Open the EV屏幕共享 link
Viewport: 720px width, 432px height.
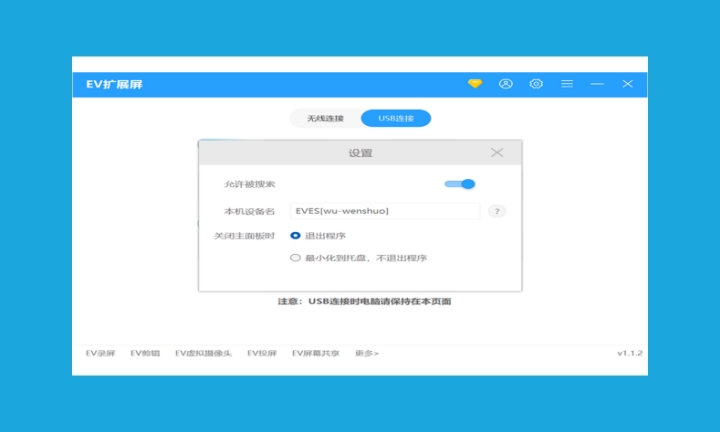(315, 353)
